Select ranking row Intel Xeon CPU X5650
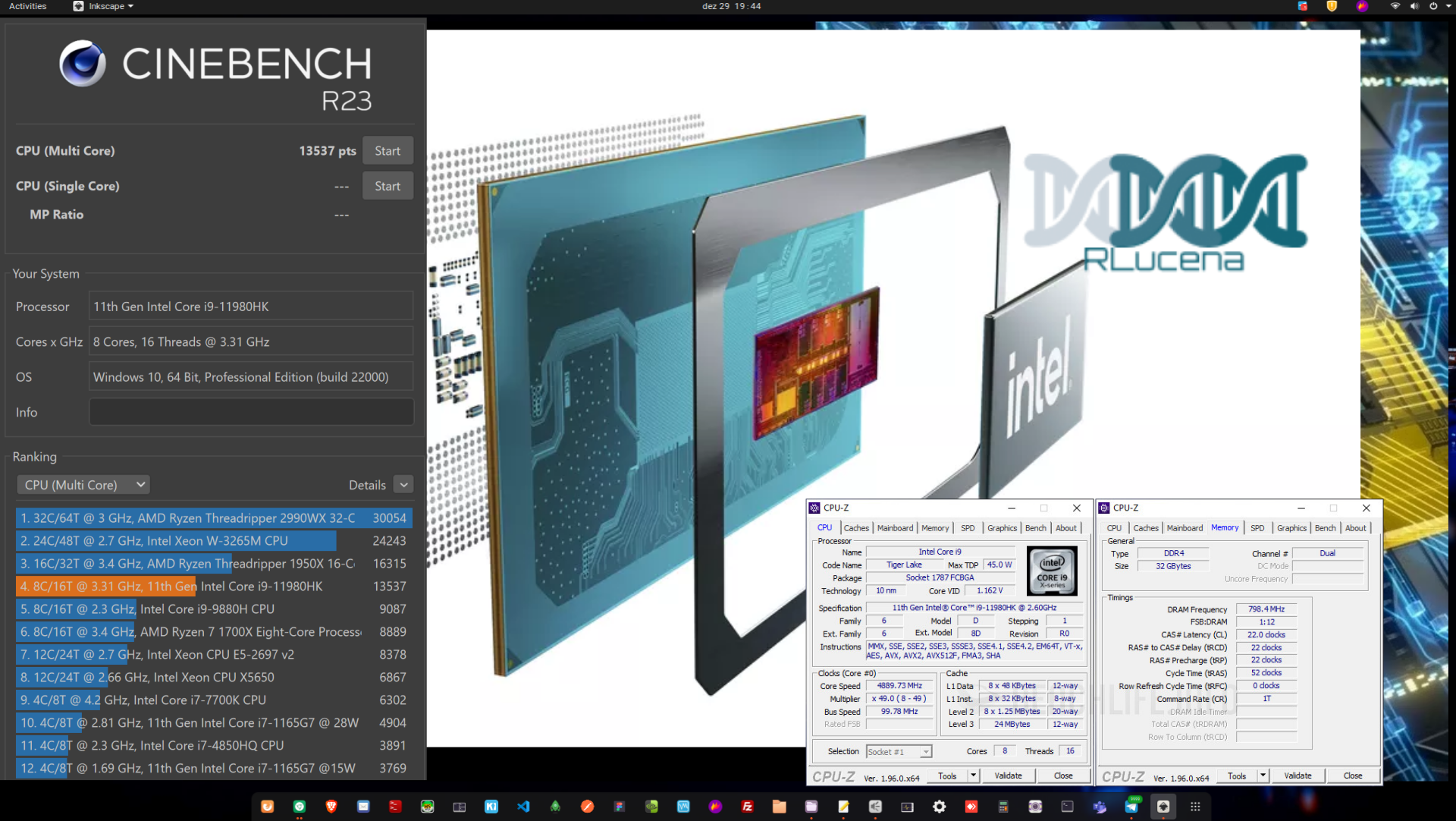 coord(214,678)
